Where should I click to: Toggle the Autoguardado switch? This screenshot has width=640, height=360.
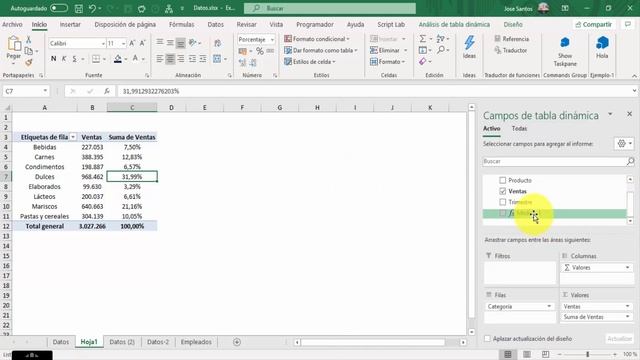click(59, 8)
